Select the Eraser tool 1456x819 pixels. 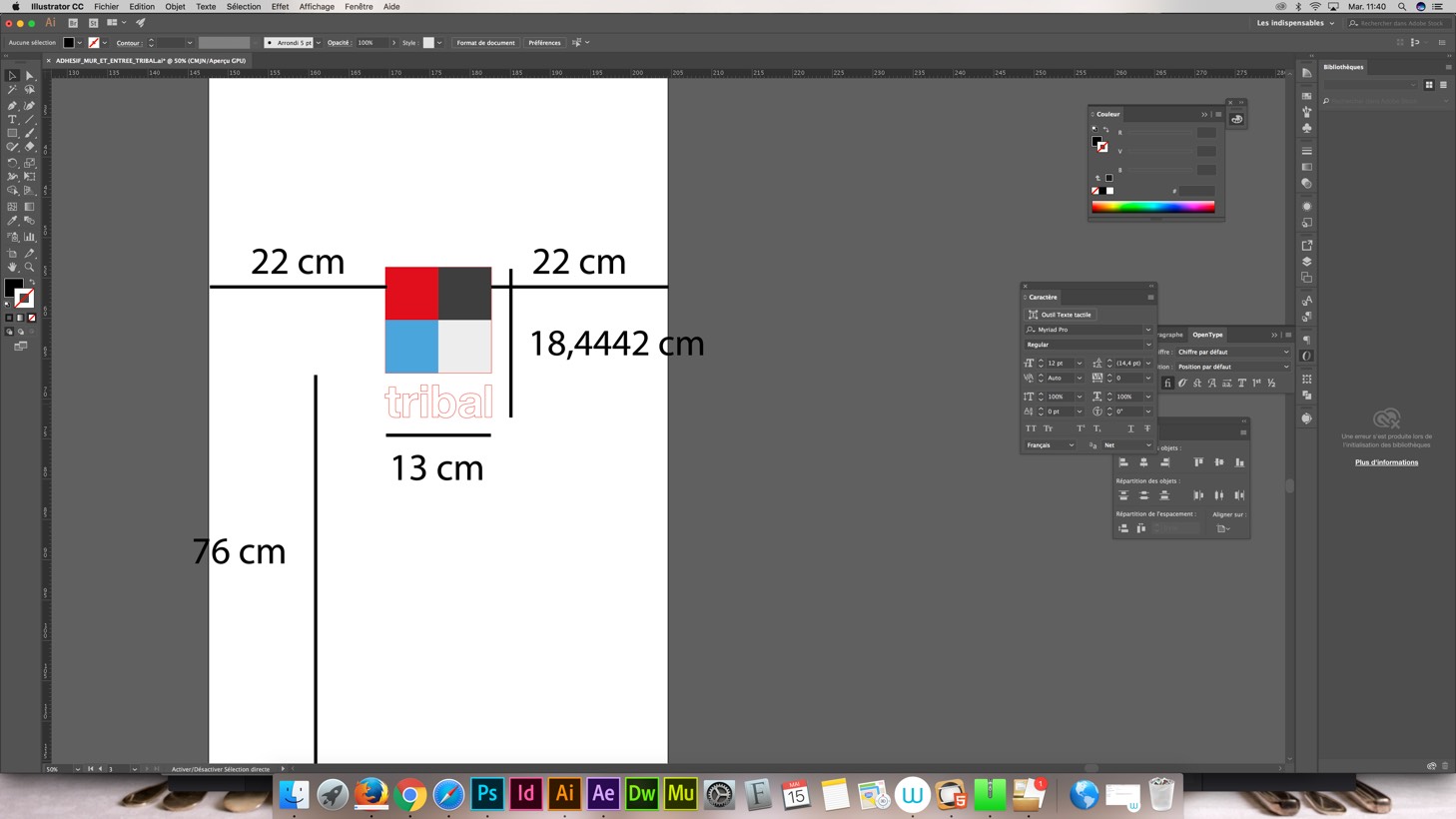pyautogui.click(x=29, y=147)
